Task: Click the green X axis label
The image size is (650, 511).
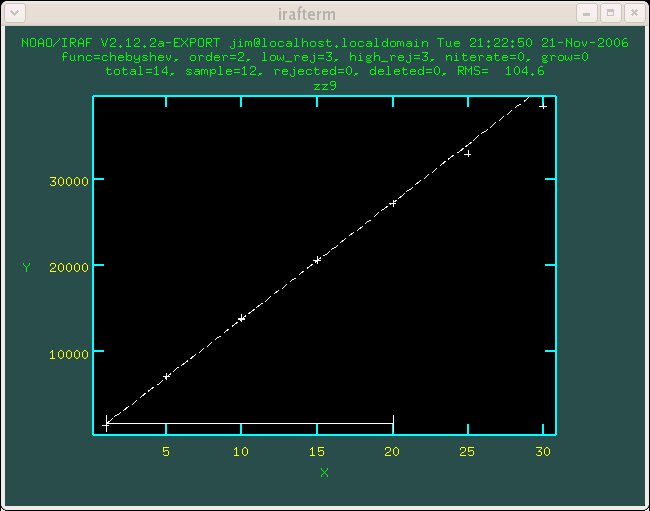Action: pyautogui.click(x=324, y=472)
